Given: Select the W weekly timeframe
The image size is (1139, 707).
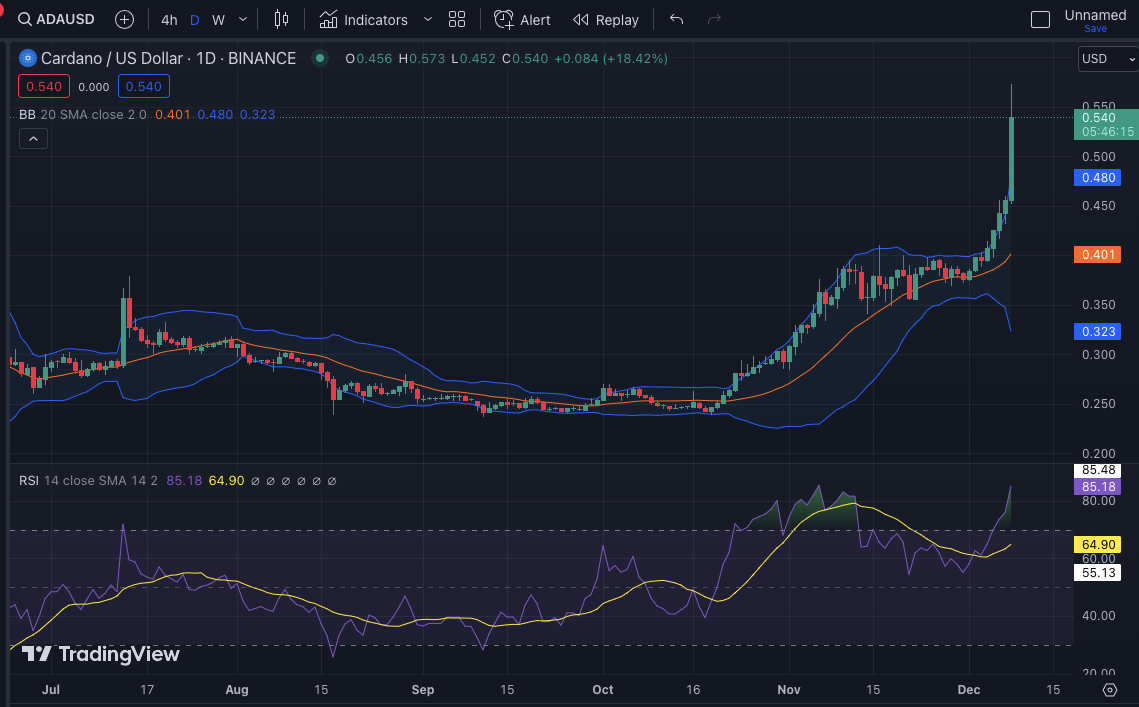Looking at the screenshot, I should 218,19.
